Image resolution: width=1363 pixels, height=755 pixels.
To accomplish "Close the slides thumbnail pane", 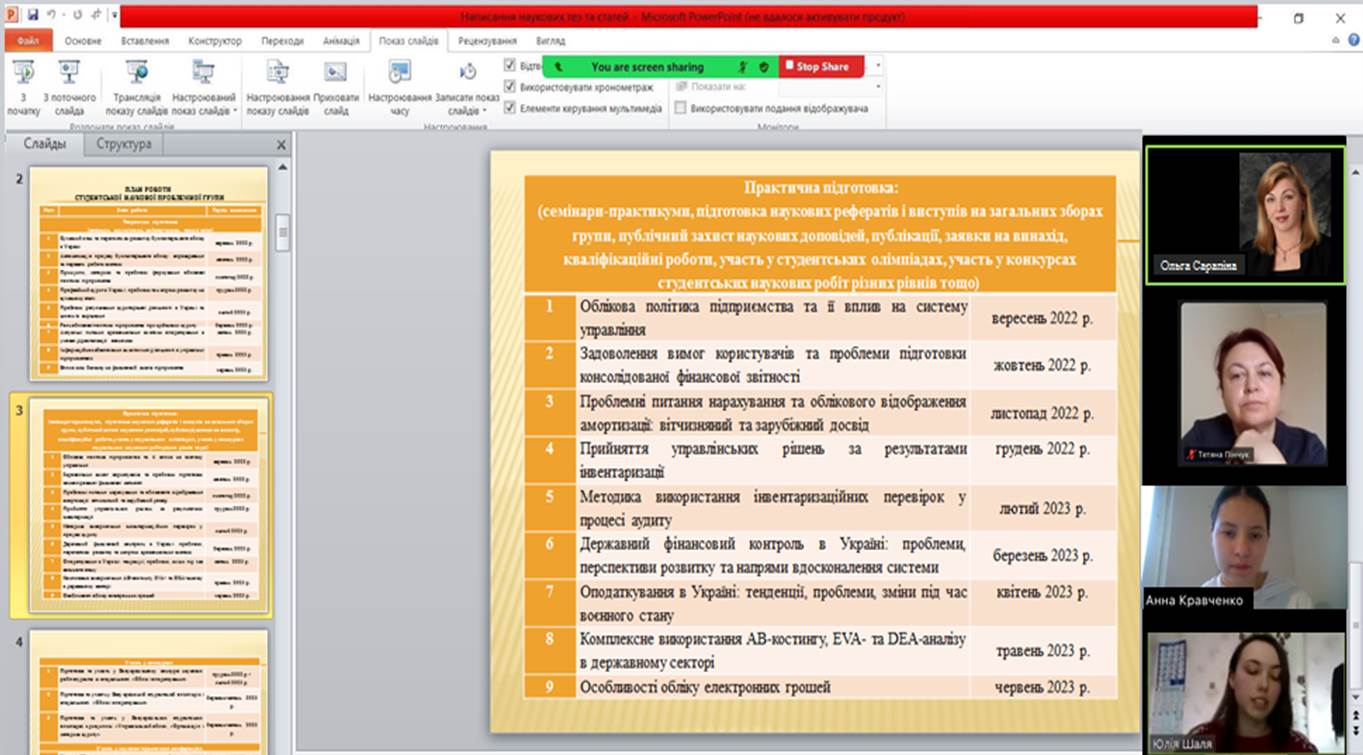I will pyautogui.click(x=281, y=145).
